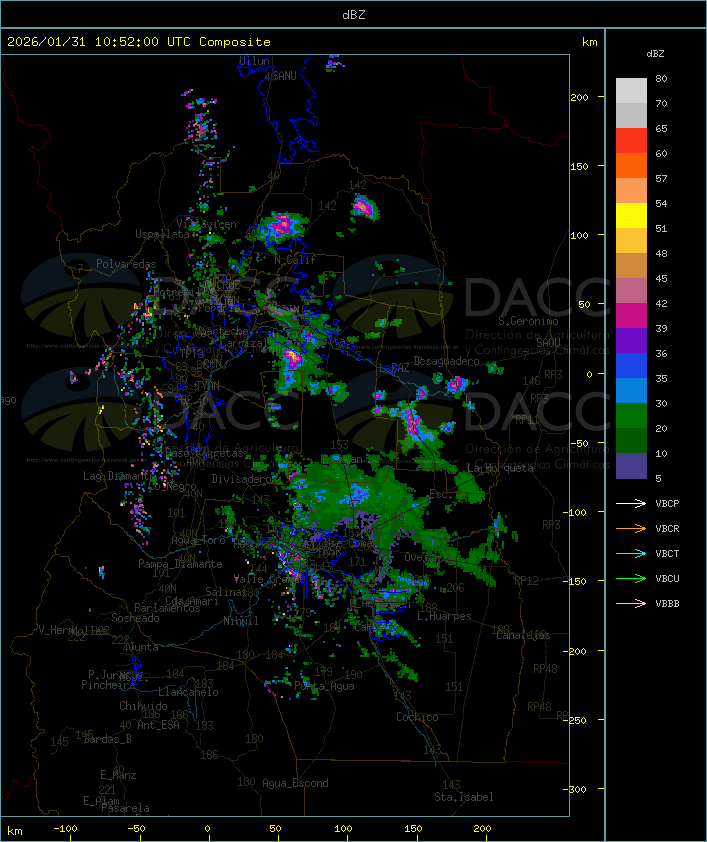Click the Cochico location label
Viewport: 707px width, 842px height.
(x=417, y=717)
